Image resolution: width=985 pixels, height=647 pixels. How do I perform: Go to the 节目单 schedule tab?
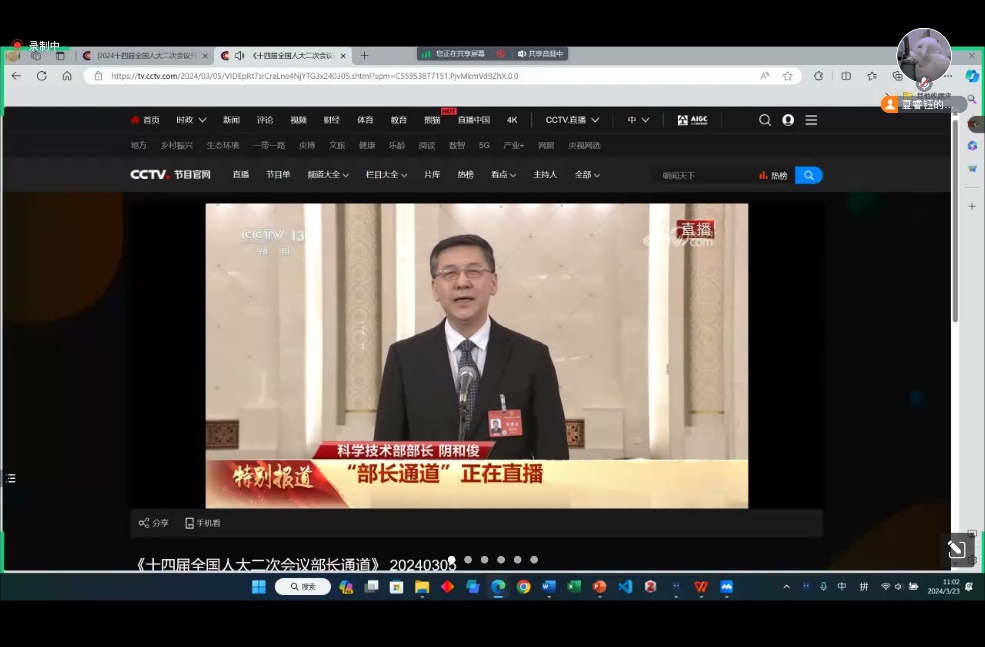(278, 175)
